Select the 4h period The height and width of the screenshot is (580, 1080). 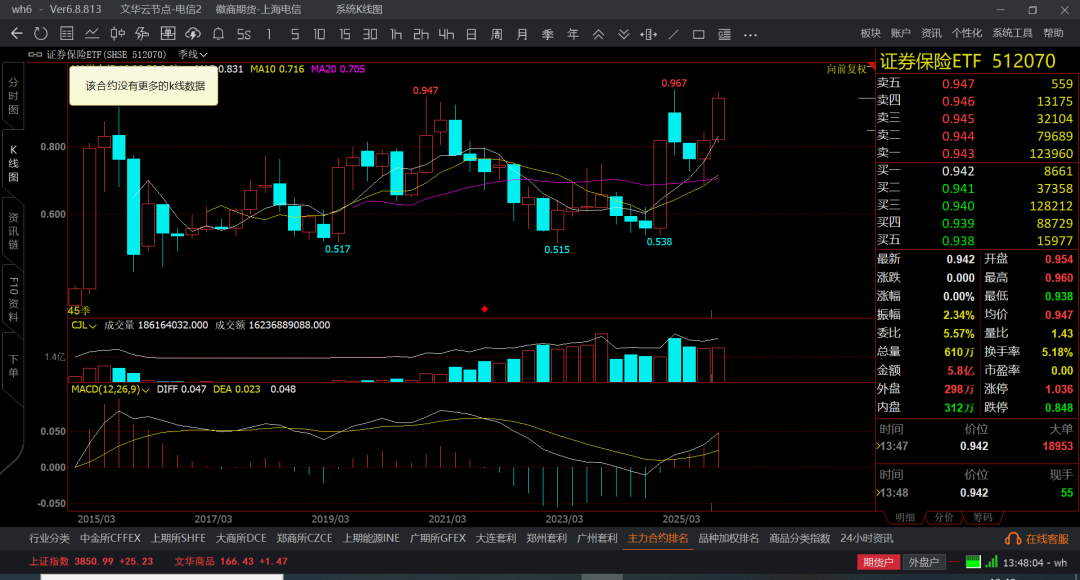pos(446,34)
